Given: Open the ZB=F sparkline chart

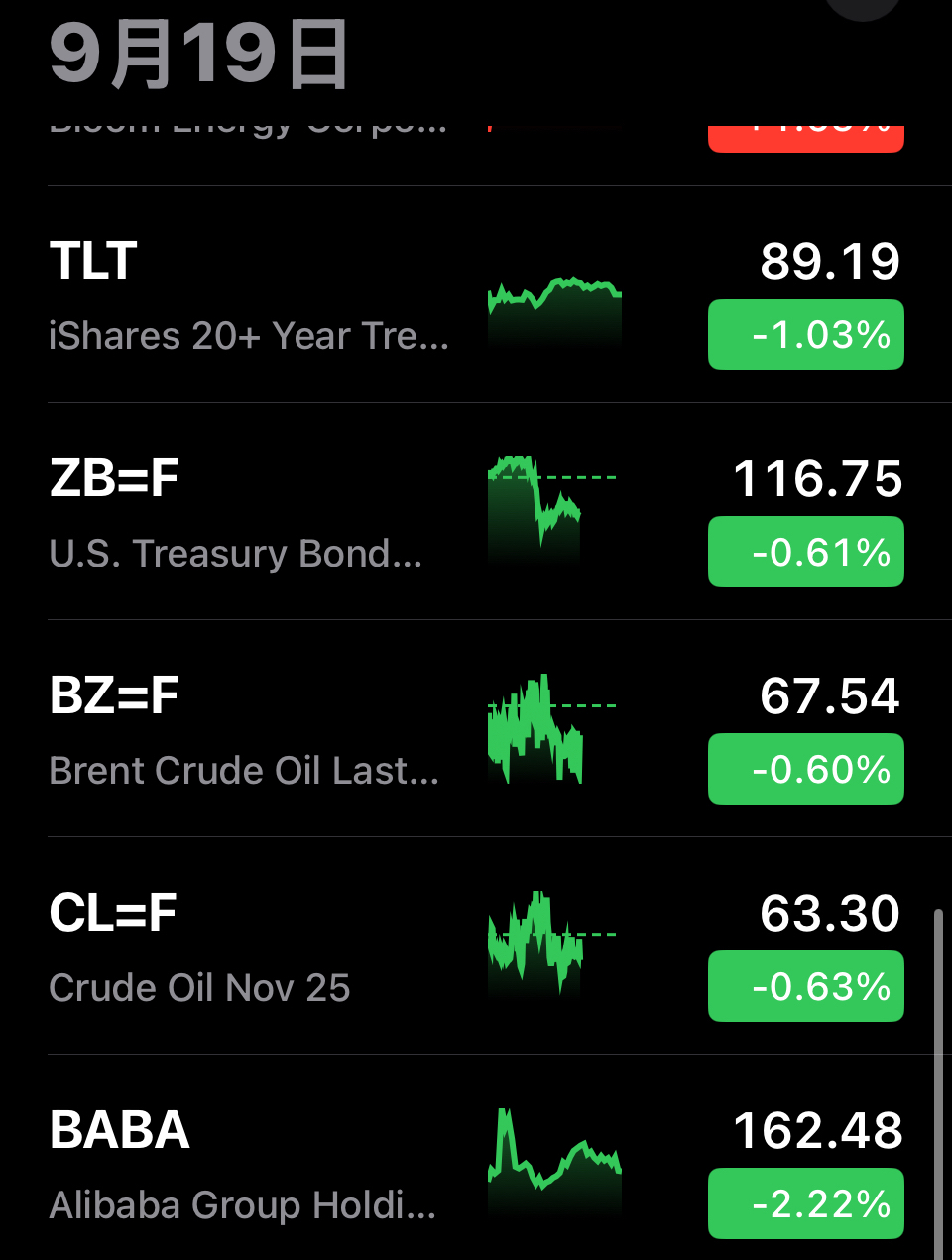Looking at the screenshot, I should coord(551,510).
